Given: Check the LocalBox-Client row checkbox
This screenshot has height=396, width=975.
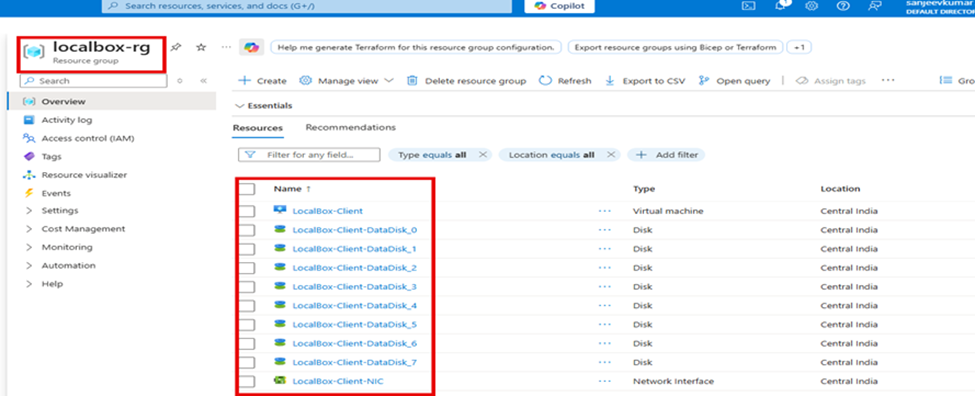Looking at the screenshot, I should (247, 211).
